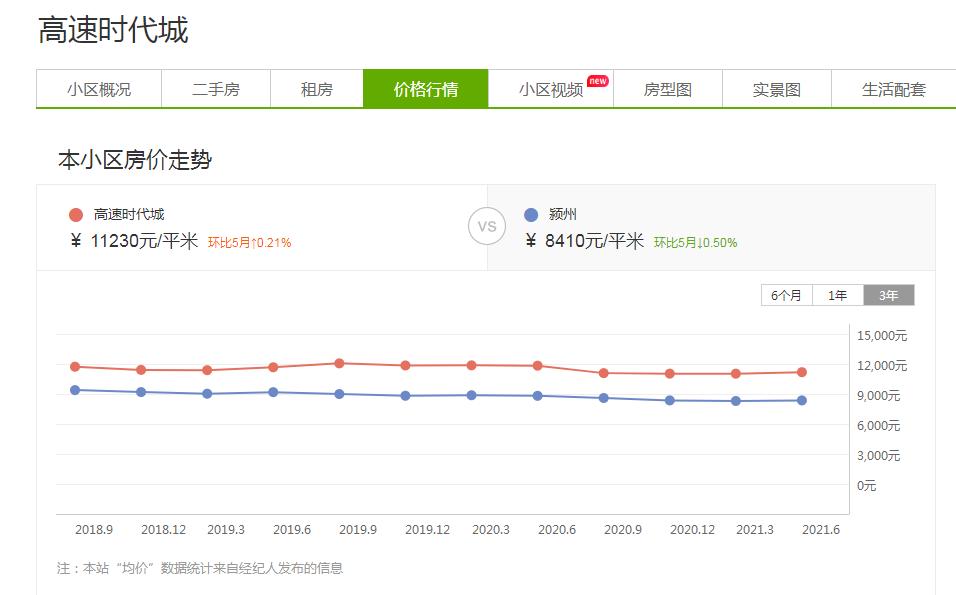Select the 3年 time range
The image size is (956, 595).
[x=888, y=294]
